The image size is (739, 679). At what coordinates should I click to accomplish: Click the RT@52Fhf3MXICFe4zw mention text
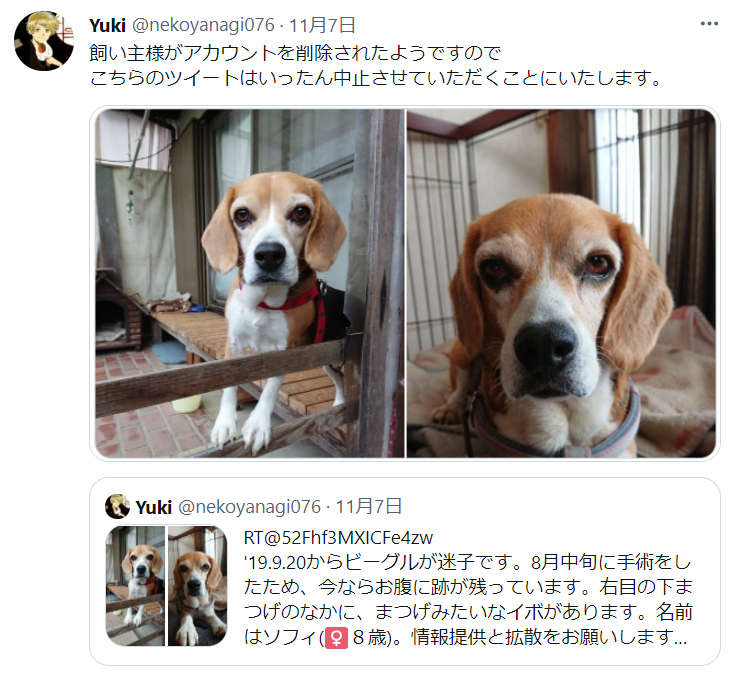338,538
